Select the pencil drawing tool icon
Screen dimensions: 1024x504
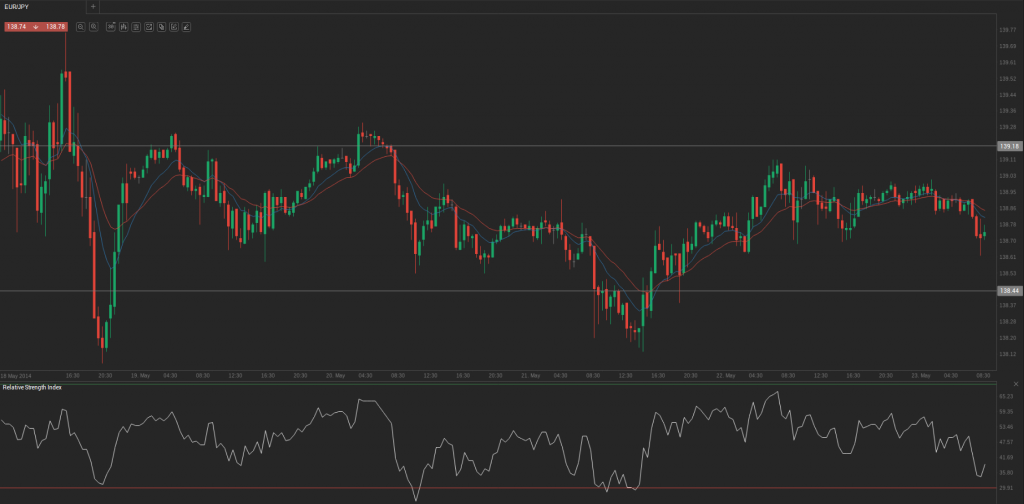[186, 27]
